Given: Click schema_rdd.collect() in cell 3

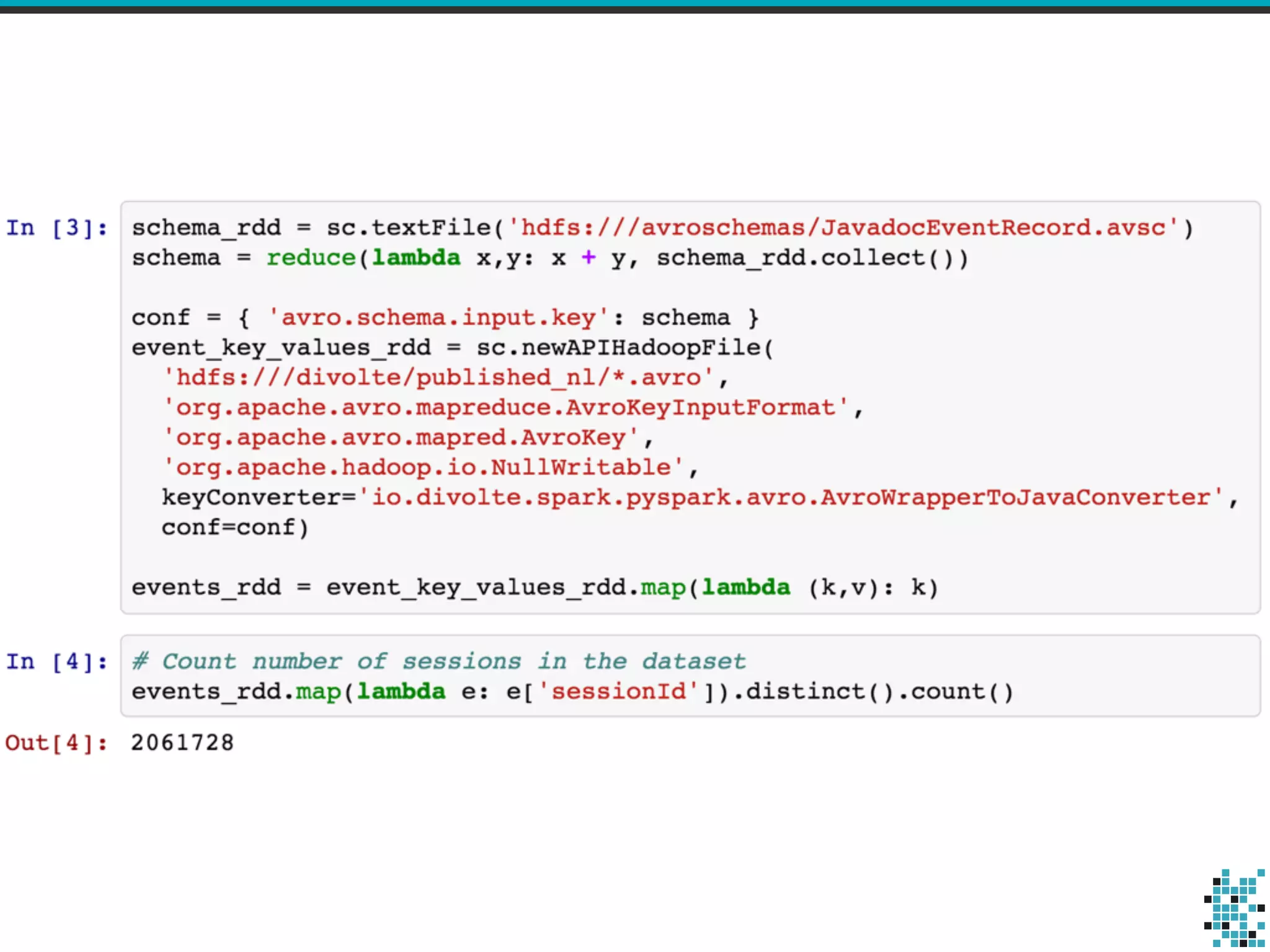Looking at the screenshot, I should coord(805,258).
